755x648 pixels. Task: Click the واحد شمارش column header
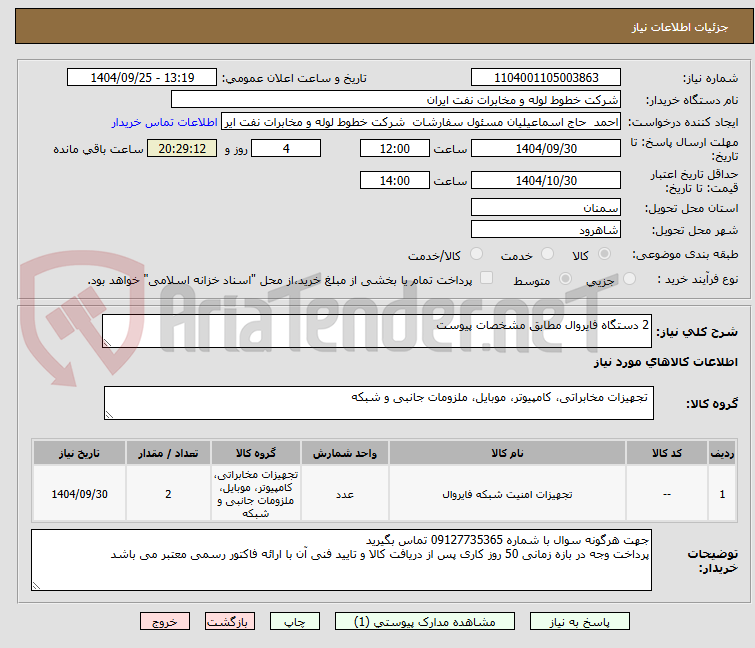click(345, 453)
